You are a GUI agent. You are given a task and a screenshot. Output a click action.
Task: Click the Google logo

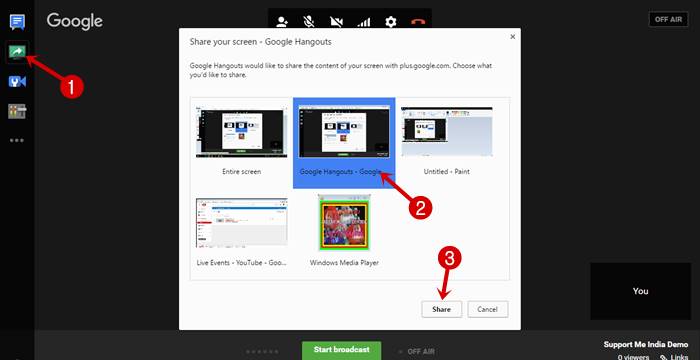pyautogui.click(x=75, y=21)
